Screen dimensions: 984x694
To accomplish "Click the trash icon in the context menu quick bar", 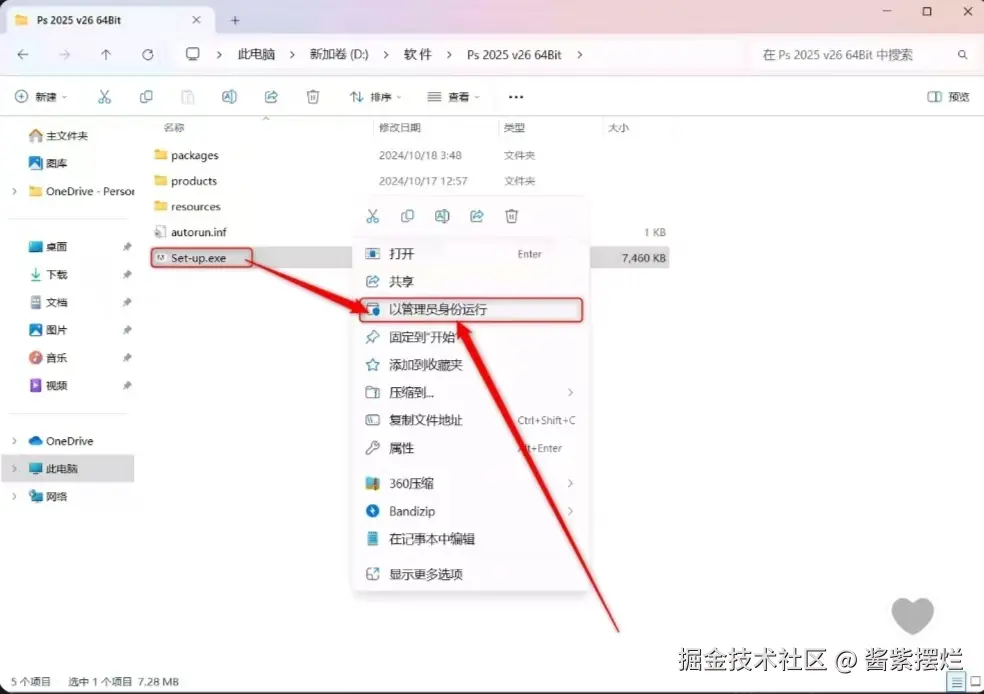I will 509,216.
